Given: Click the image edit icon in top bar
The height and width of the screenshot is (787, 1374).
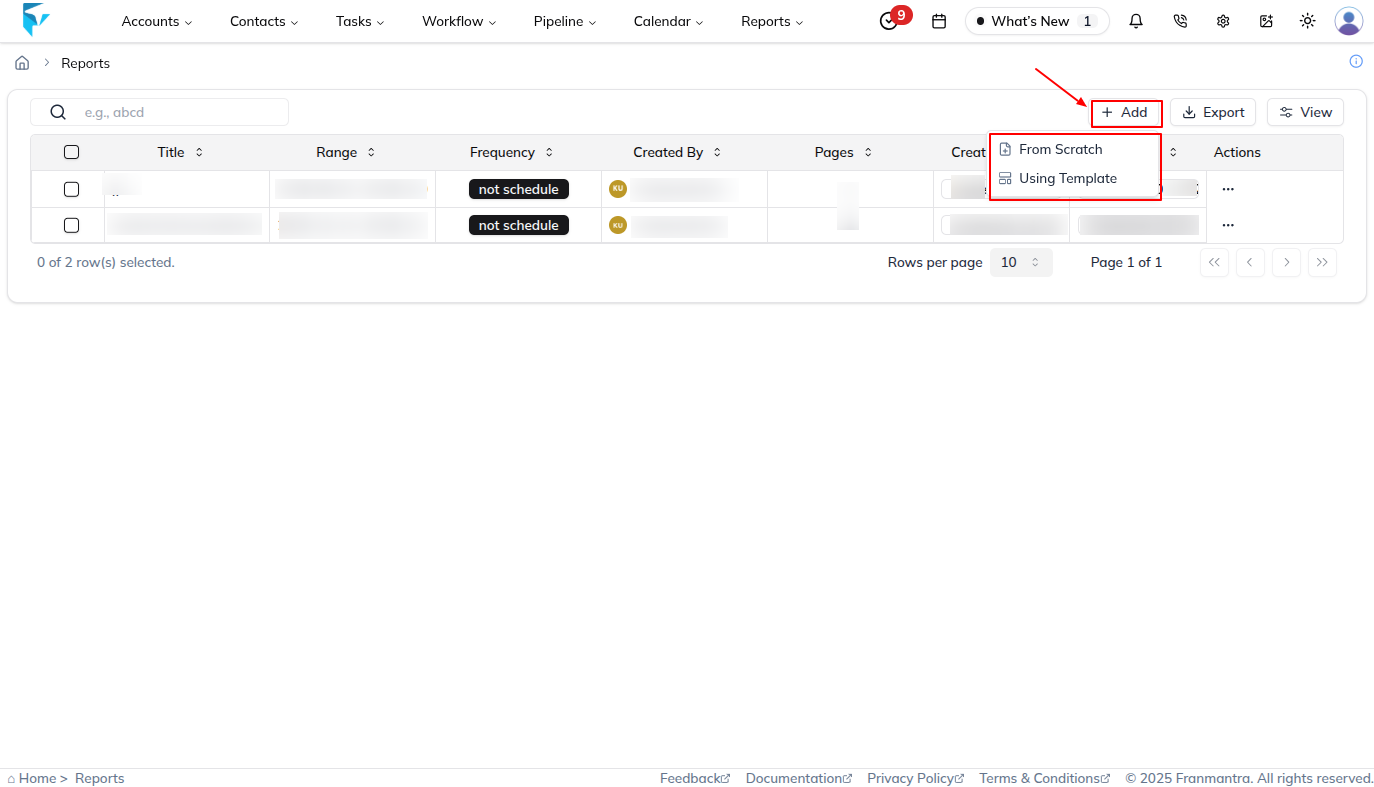Looking at the screenshot, I should (x=1266, y=21).
